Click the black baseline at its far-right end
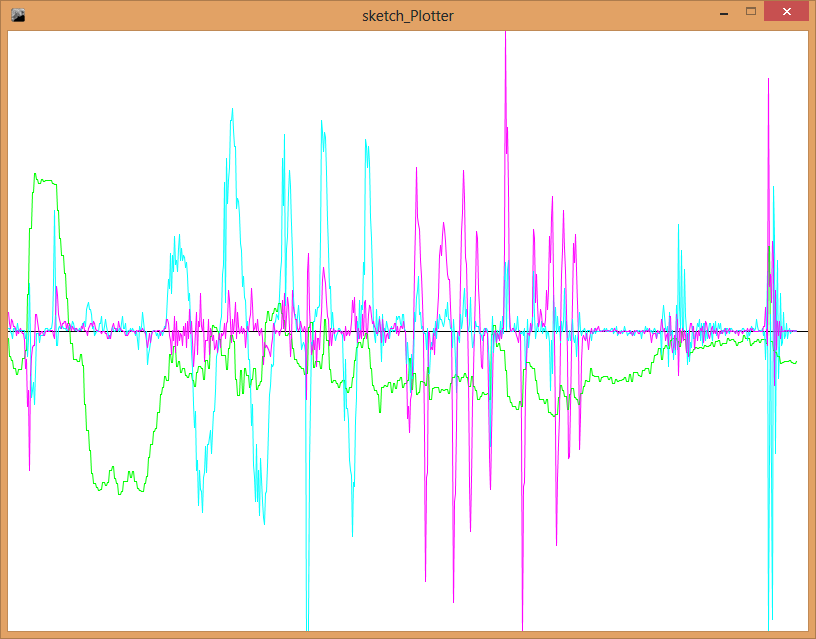Image resolution: width=816 pixels, height=639 pixels. (805, 331)
